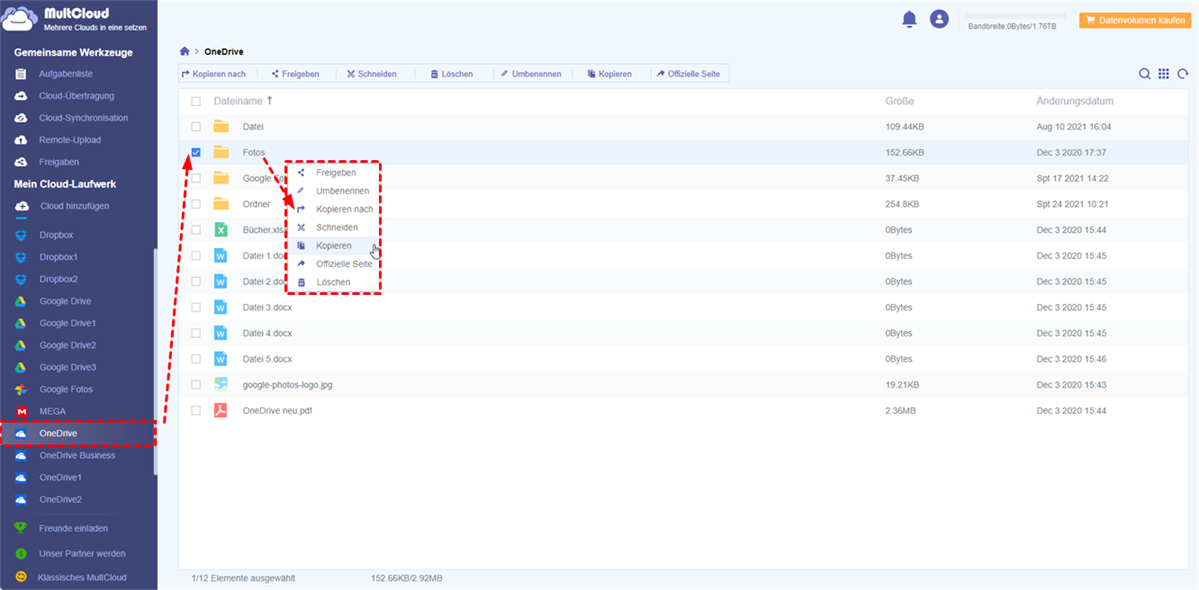Choose Offizielle Seite in context menu

(333, 264)
